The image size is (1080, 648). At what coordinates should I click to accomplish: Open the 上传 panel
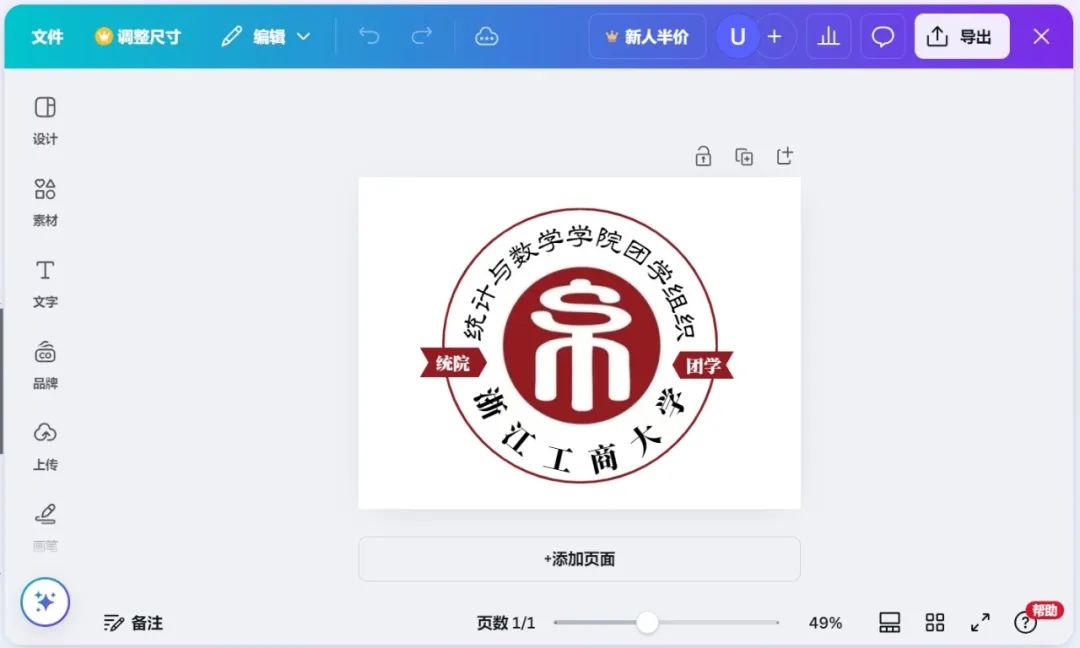[44, 446]
